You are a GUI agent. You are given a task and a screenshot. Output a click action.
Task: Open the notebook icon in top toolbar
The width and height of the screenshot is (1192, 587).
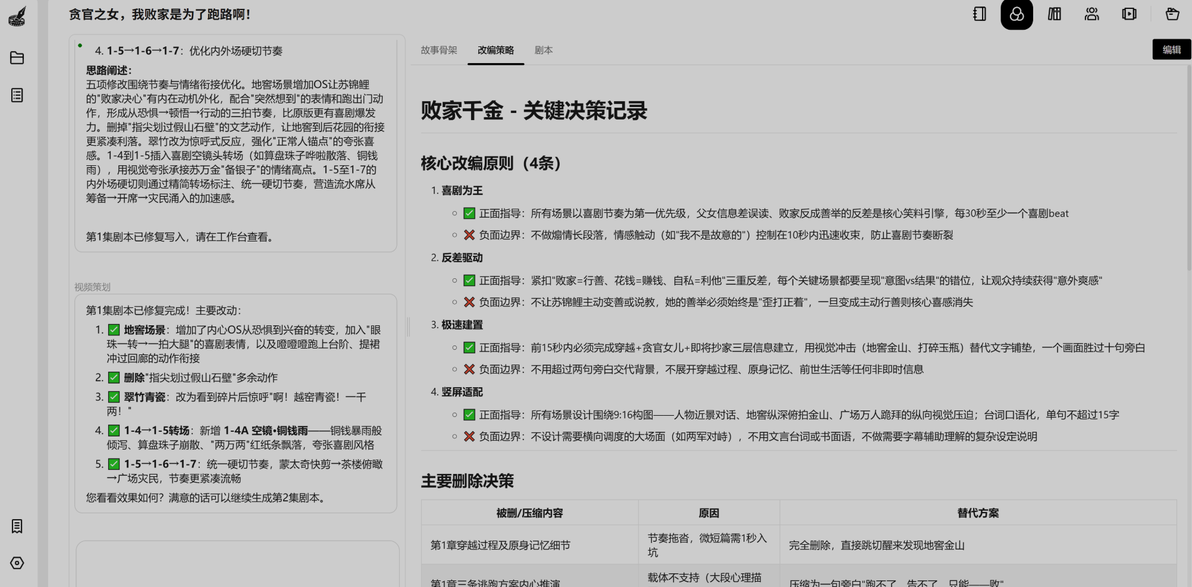979,14
